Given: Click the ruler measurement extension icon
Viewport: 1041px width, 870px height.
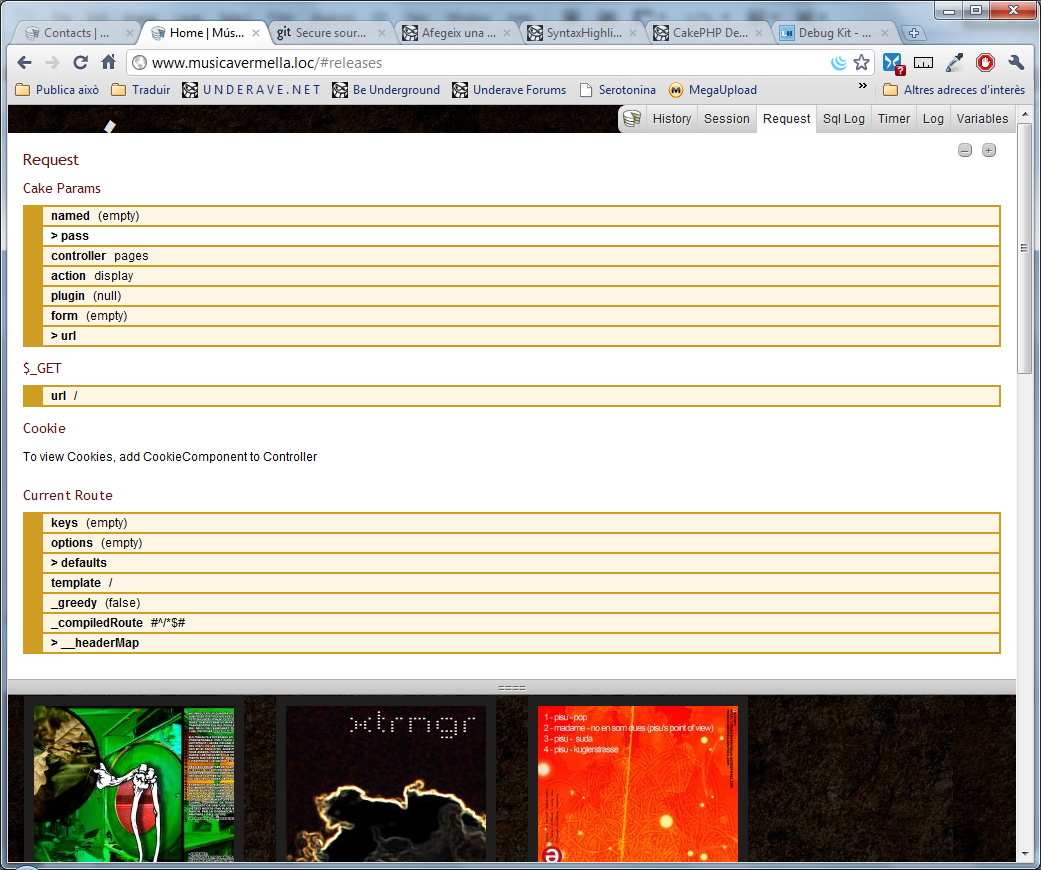Looking at the screenshot, I should point(924,63).
